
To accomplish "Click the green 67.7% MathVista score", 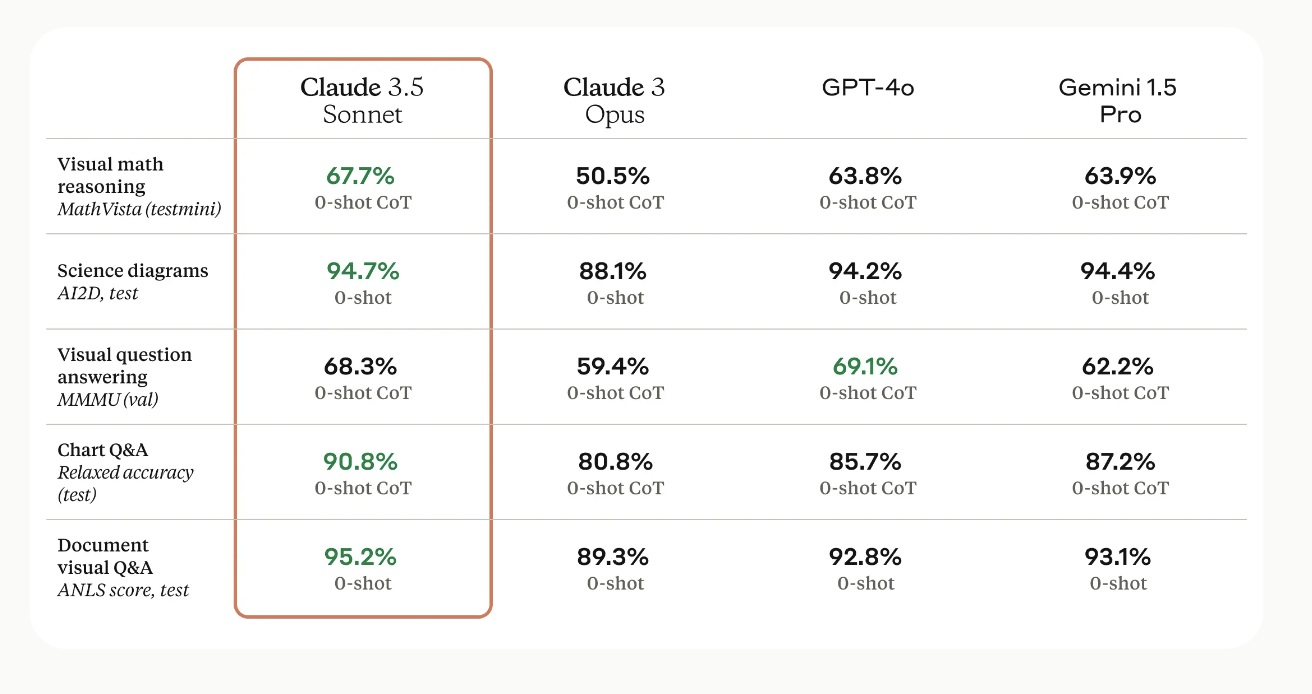I will 361,176.
